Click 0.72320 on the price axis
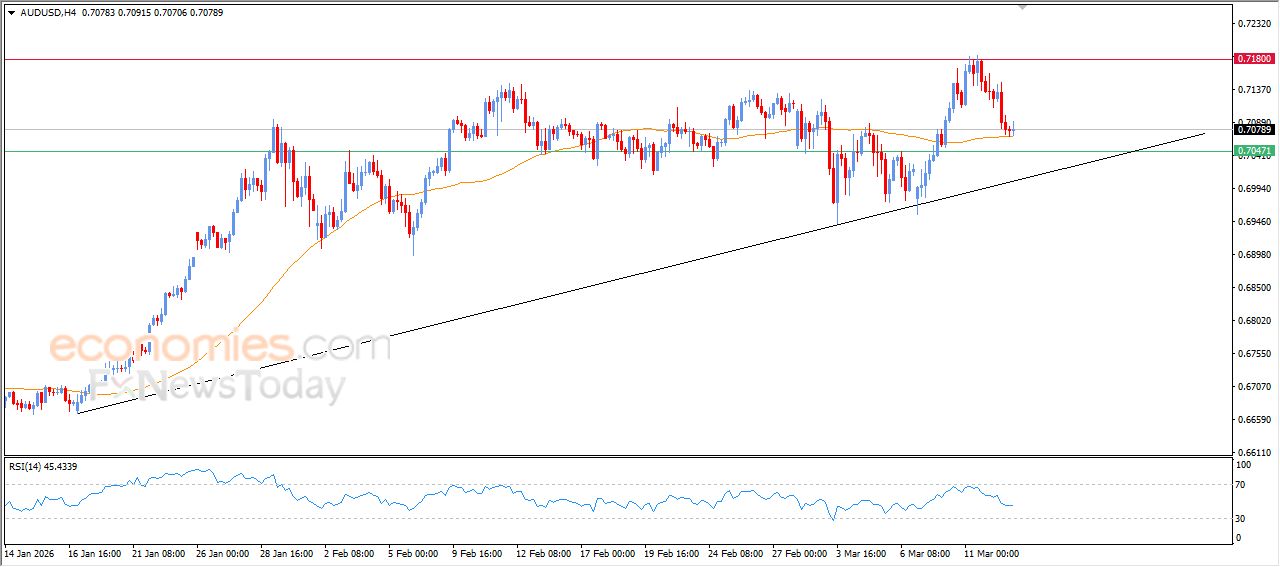The width and height of the screenshot is (1280, 567). tap(1254, 23)
